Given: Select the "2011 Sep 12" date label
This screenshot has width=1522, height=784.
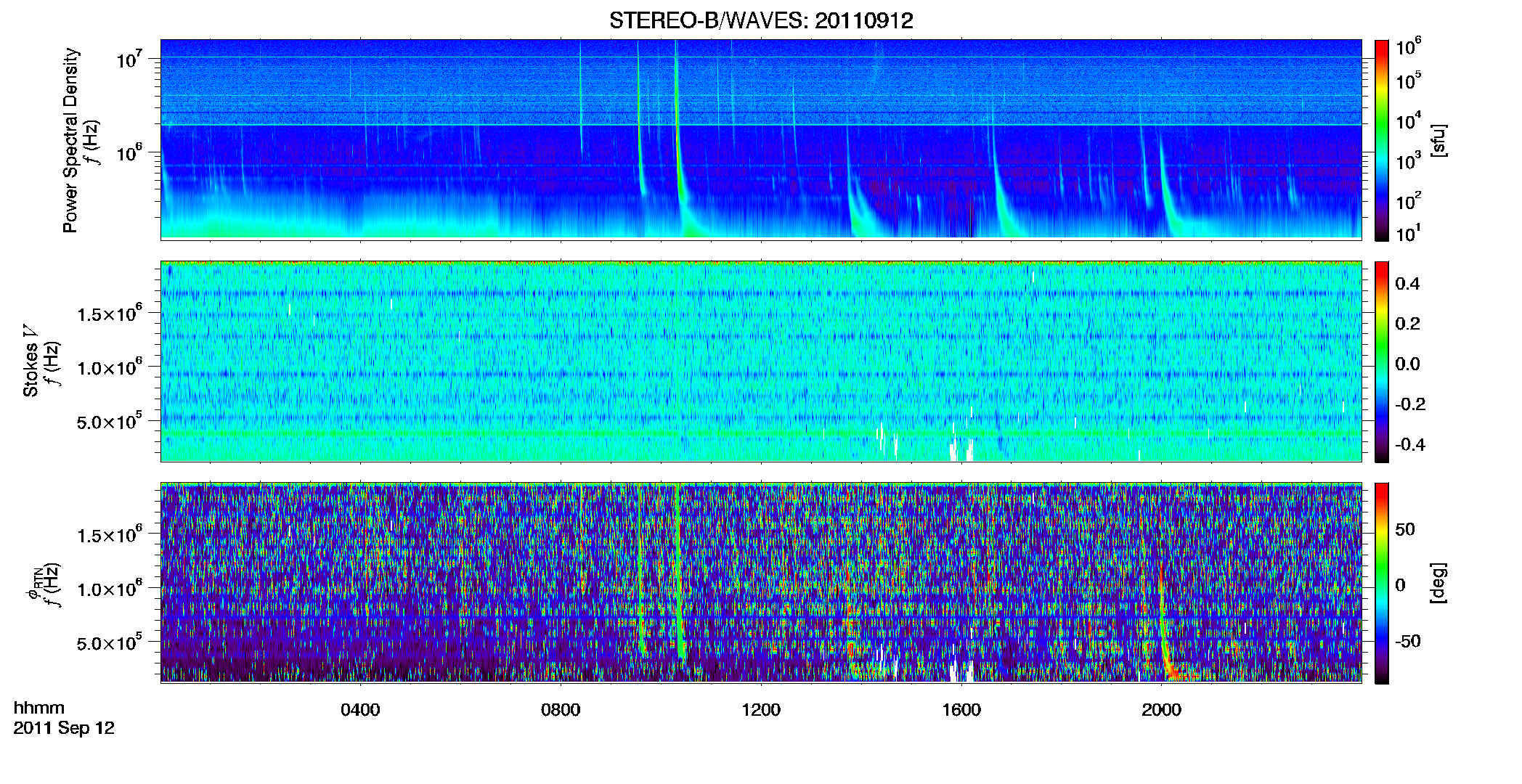Looking at the screenshot, I should 64,728.
